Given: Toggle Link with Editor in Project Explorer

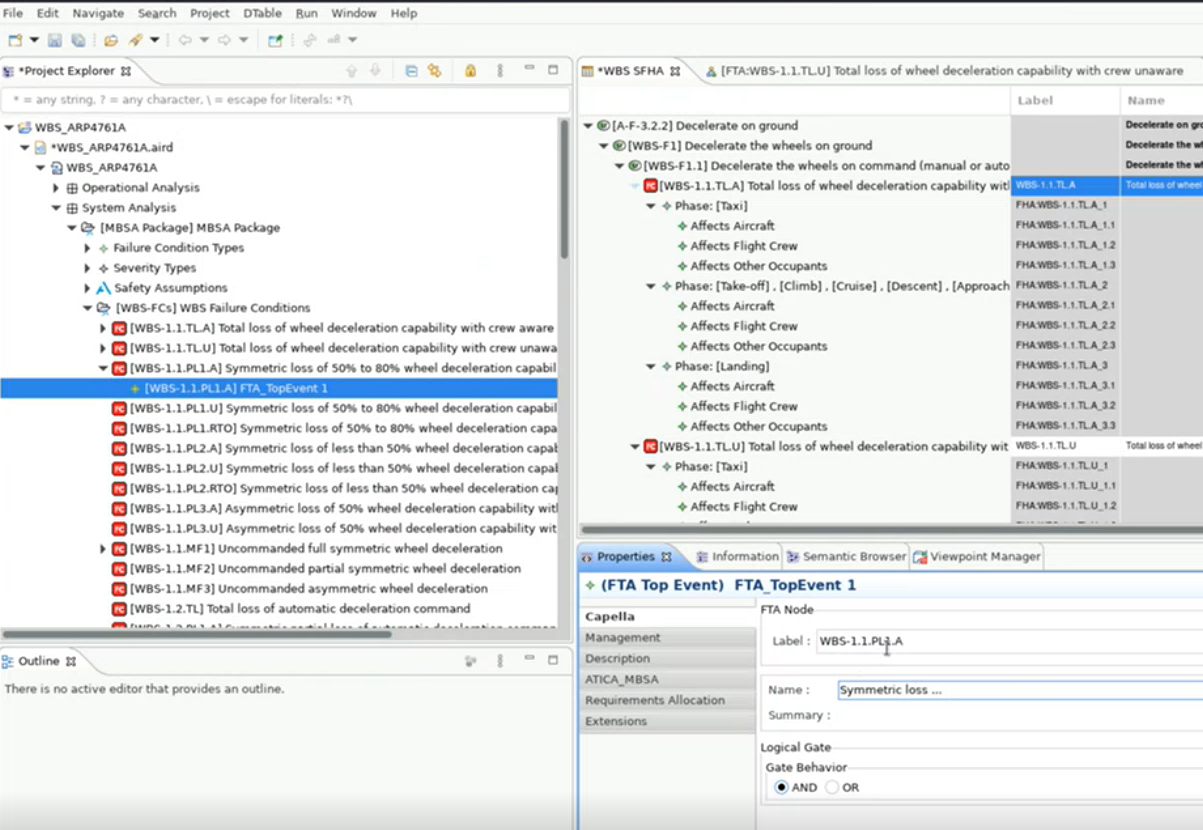Looking at the screenshot, I should (x=434, y=71).
